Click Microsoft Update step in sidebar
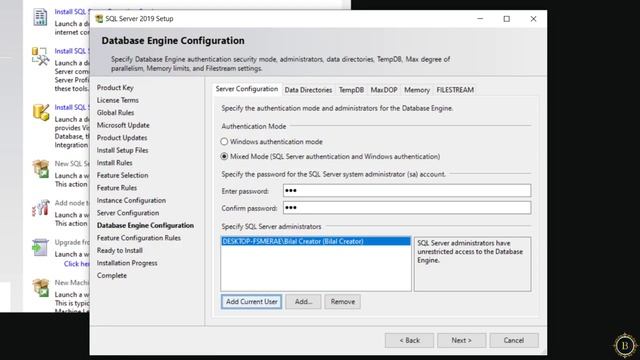This screenshot has height=360, width=640. click(123, 125)
